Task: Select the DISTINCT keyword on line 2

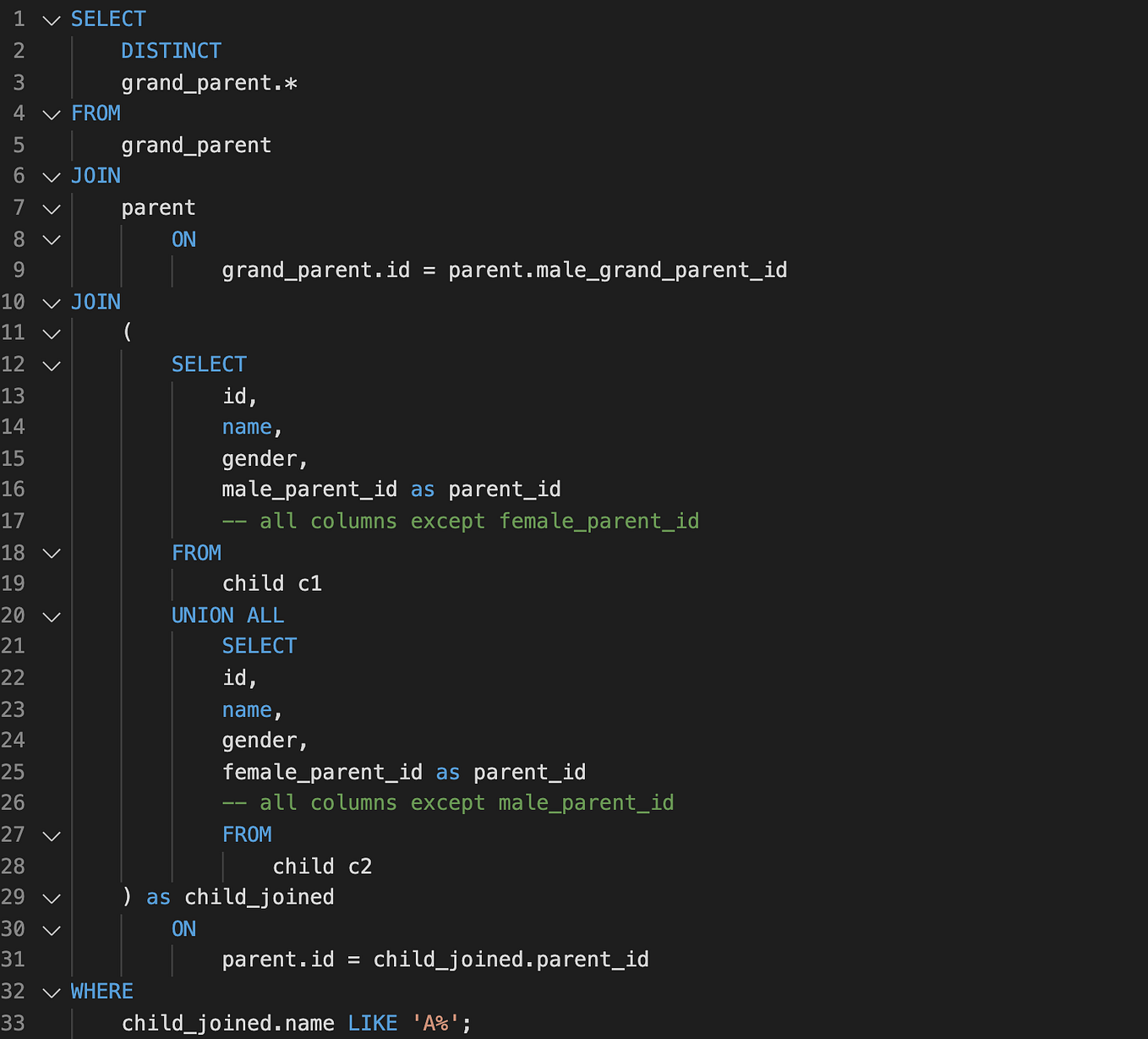Action: point(171,51)
